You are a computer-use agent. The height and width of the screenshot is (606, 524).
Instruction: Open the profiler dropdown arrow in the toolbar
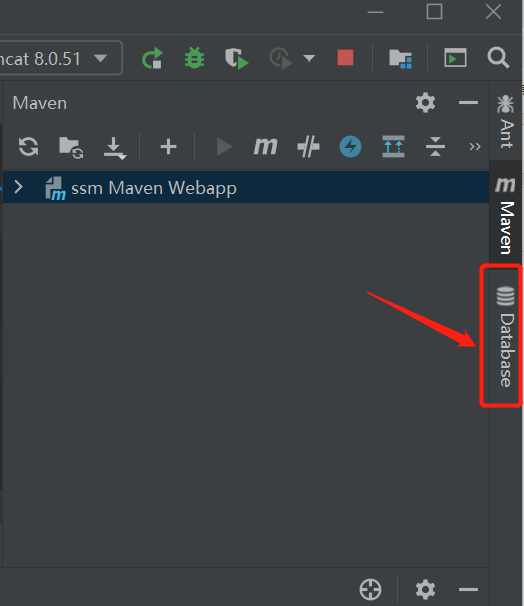pos(309,58)
